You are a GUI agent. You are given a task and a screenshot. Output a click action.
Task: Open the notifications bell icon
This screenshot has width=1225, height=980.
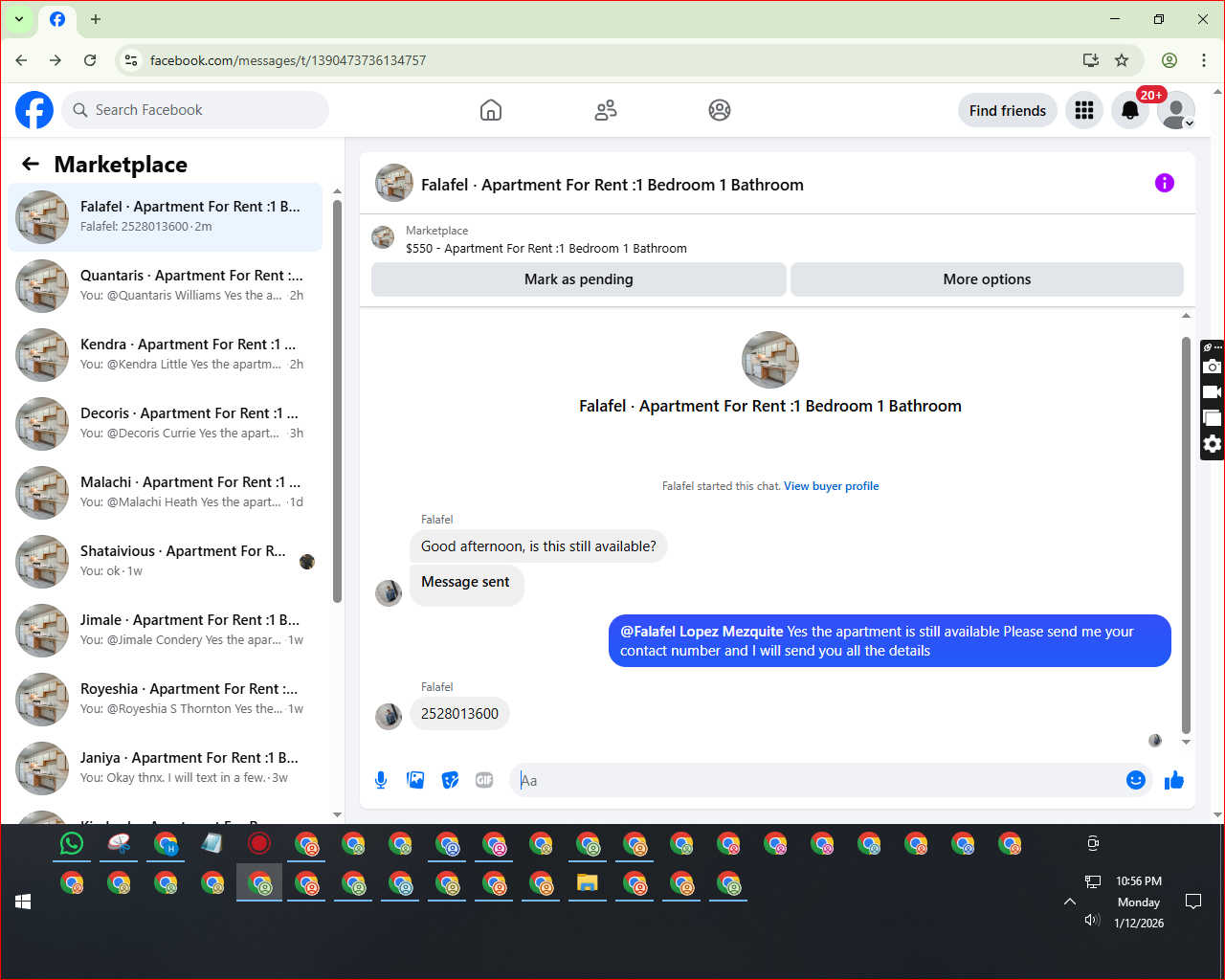pos(1130,110)
